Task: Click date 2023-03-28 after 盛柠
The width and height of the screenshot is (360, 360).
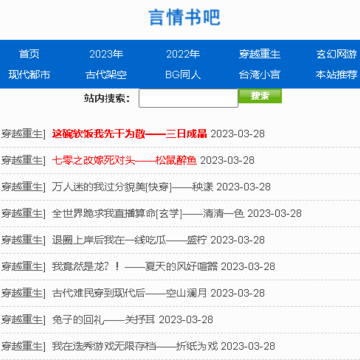Action: pyautogui.click(x=238, y=240)
